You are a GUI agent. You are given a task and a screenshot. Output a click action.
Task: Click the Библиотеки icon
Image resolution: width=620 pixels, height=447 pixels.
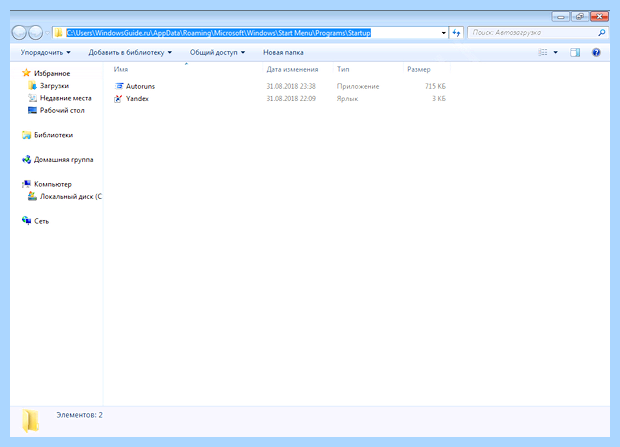[x=26, y=135]
